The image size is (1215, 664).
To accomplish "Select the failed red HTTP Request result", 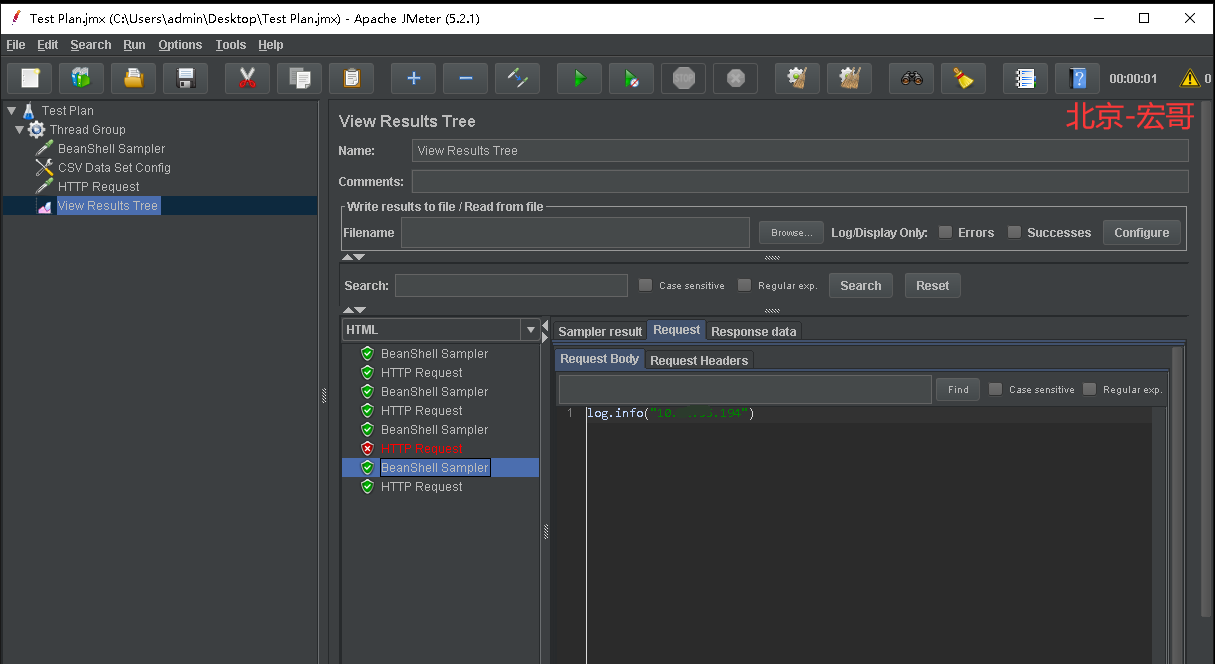I will point(422,449).
